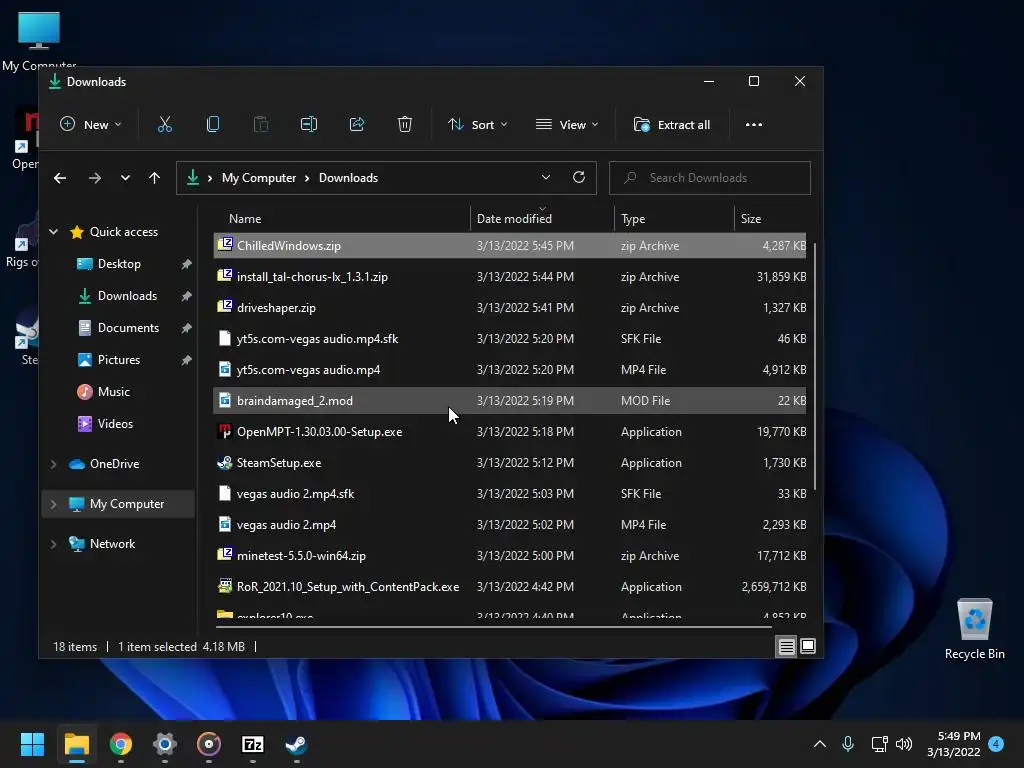Select SteamSetup.exe file
The width and height of the screenshot is (1024, 768).
tap(509, 462)
